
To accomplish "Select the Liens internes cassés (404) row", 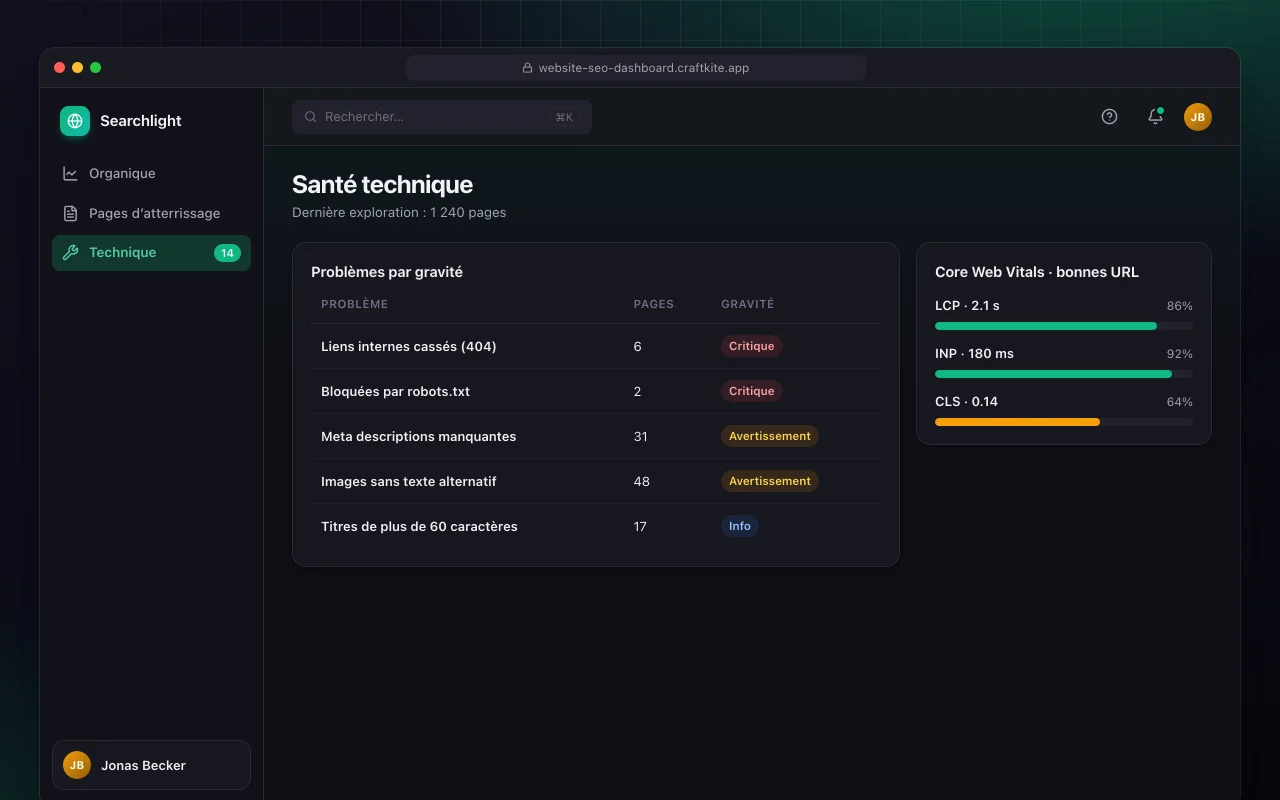I will pos(596,346).
